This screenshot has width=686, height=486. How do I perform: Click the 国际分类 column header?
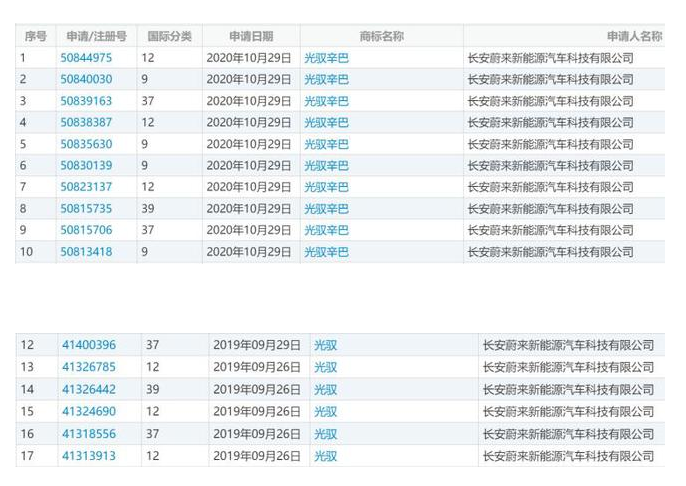click(169, 36)
